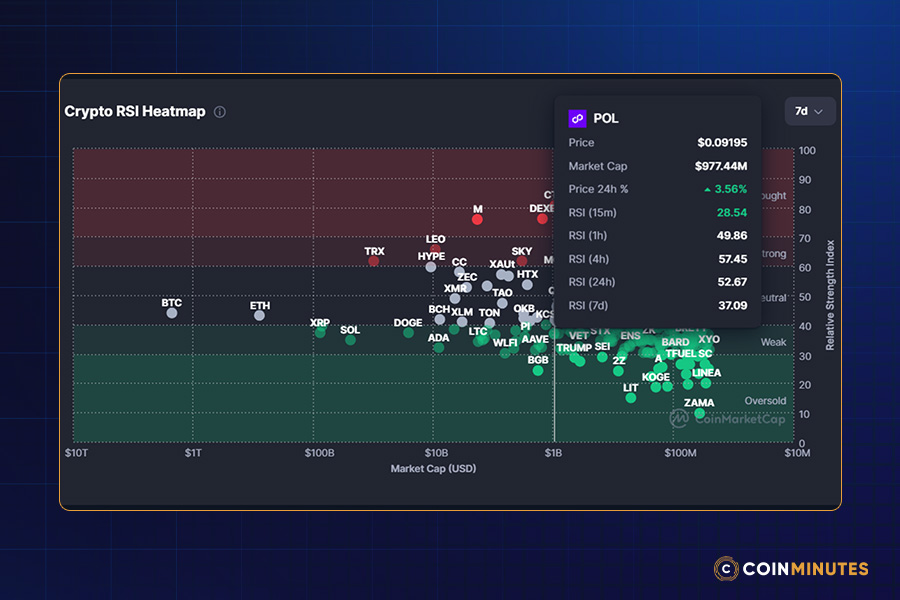Click the red M bubble in overbought zone
This screenshot has width=900, height=600.
click(x=477, y=218)
